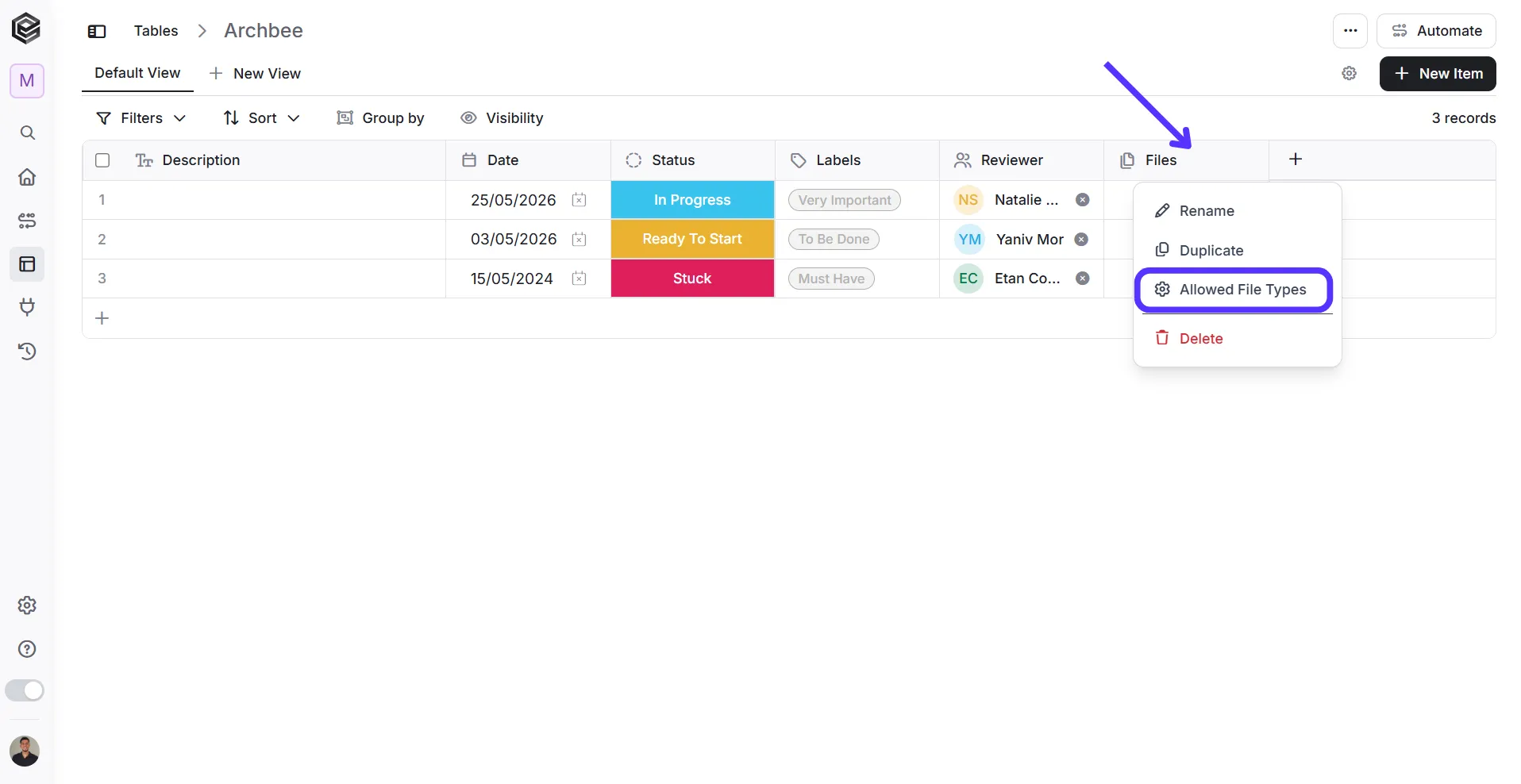Viewport: 1521px width, 784px height.
Task: Click the Automate button
Action: (1436, 31)
